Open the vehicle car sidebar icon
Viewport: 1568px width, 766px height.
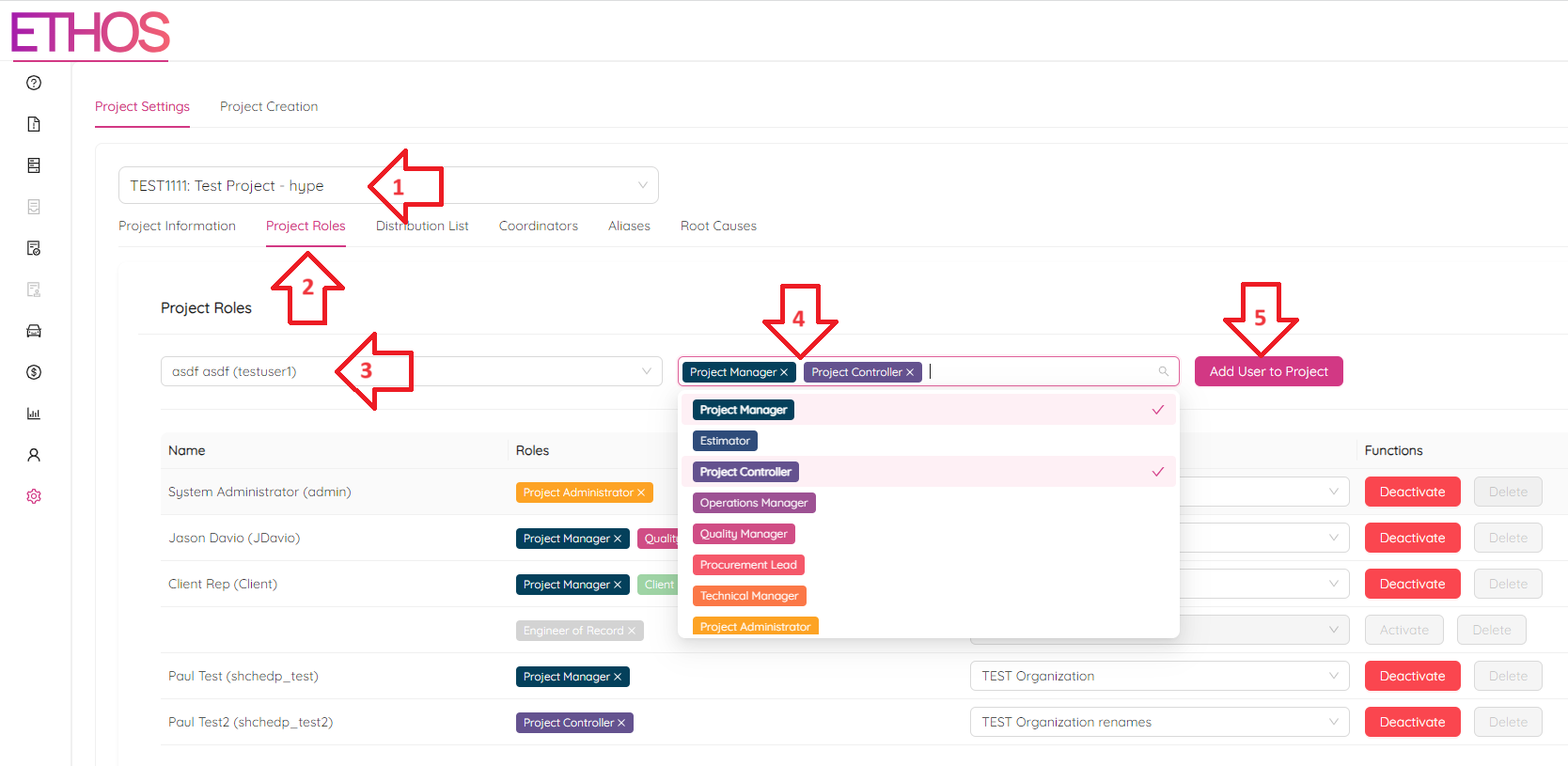pyautogui.click(x=34, y=331)
